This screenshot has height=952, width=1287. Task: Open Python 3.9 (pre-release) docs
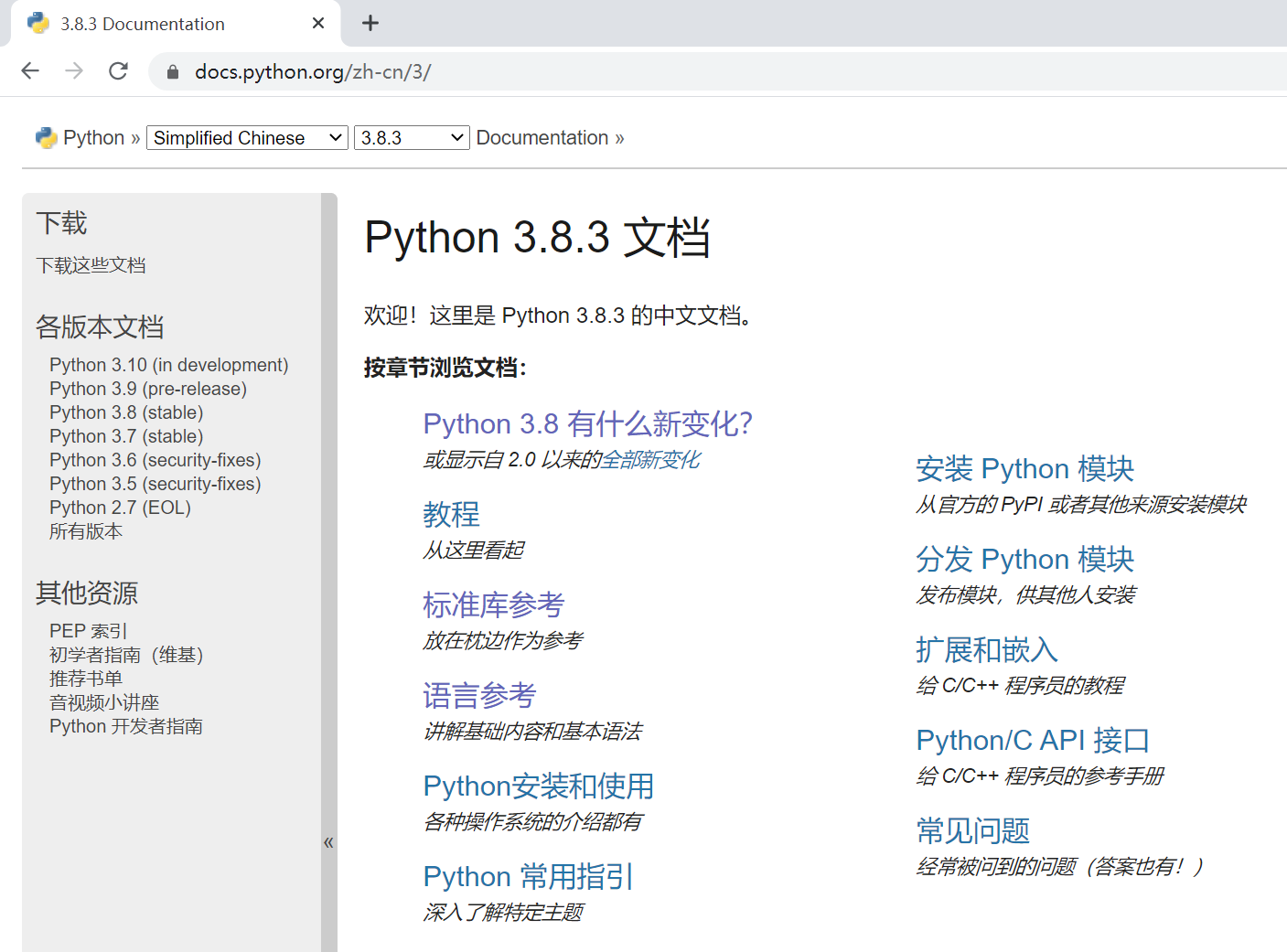click(x=148, y=389)
